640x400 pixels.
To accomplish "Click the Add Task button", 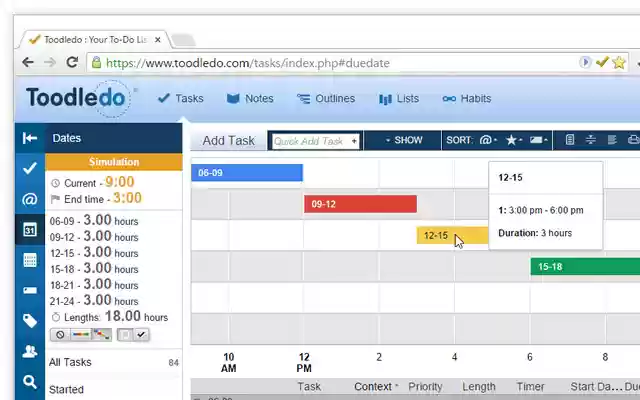I will (x=229, y=140).
